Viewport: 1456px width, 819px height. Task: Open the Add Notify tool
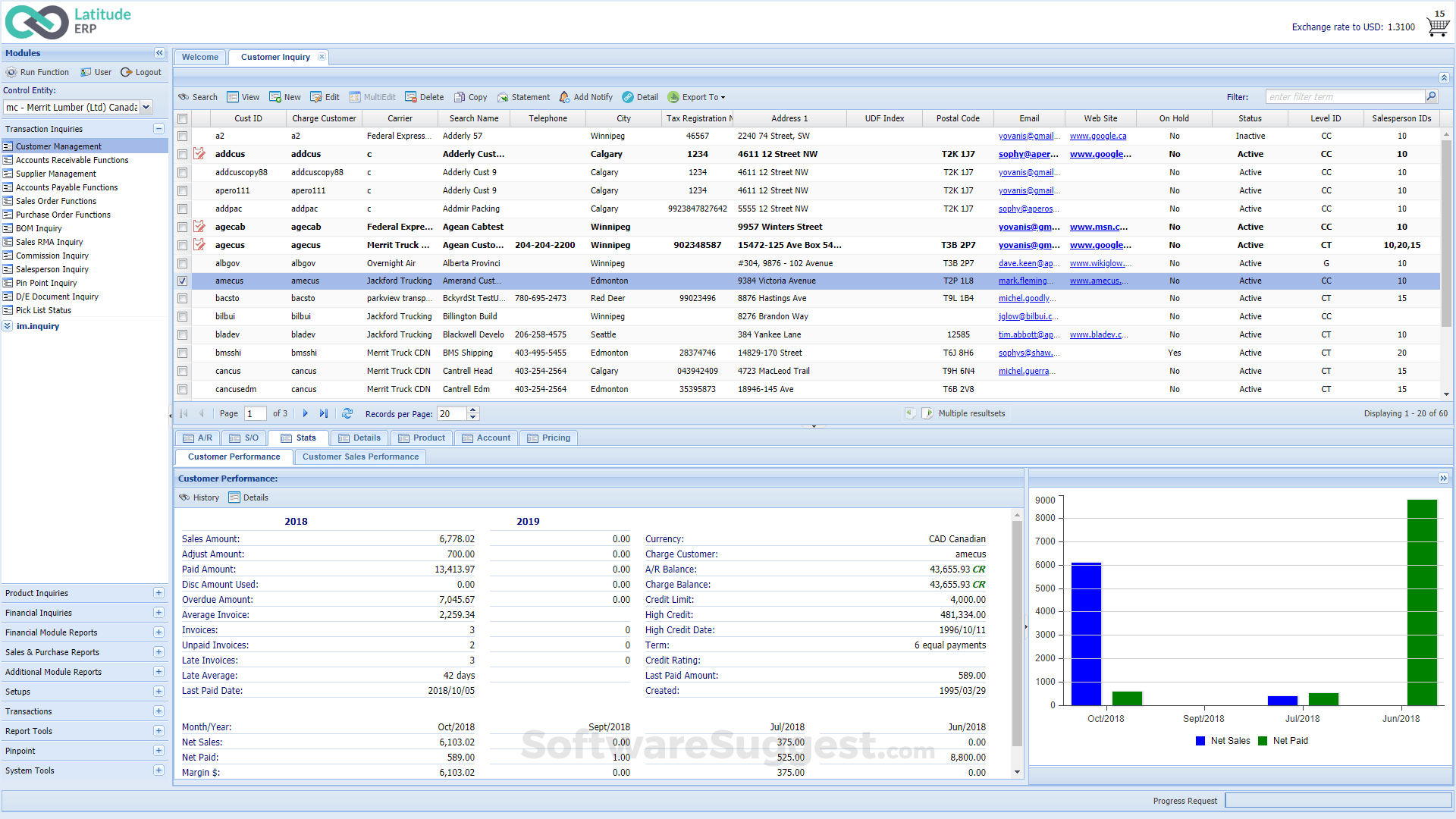[585, 97]
